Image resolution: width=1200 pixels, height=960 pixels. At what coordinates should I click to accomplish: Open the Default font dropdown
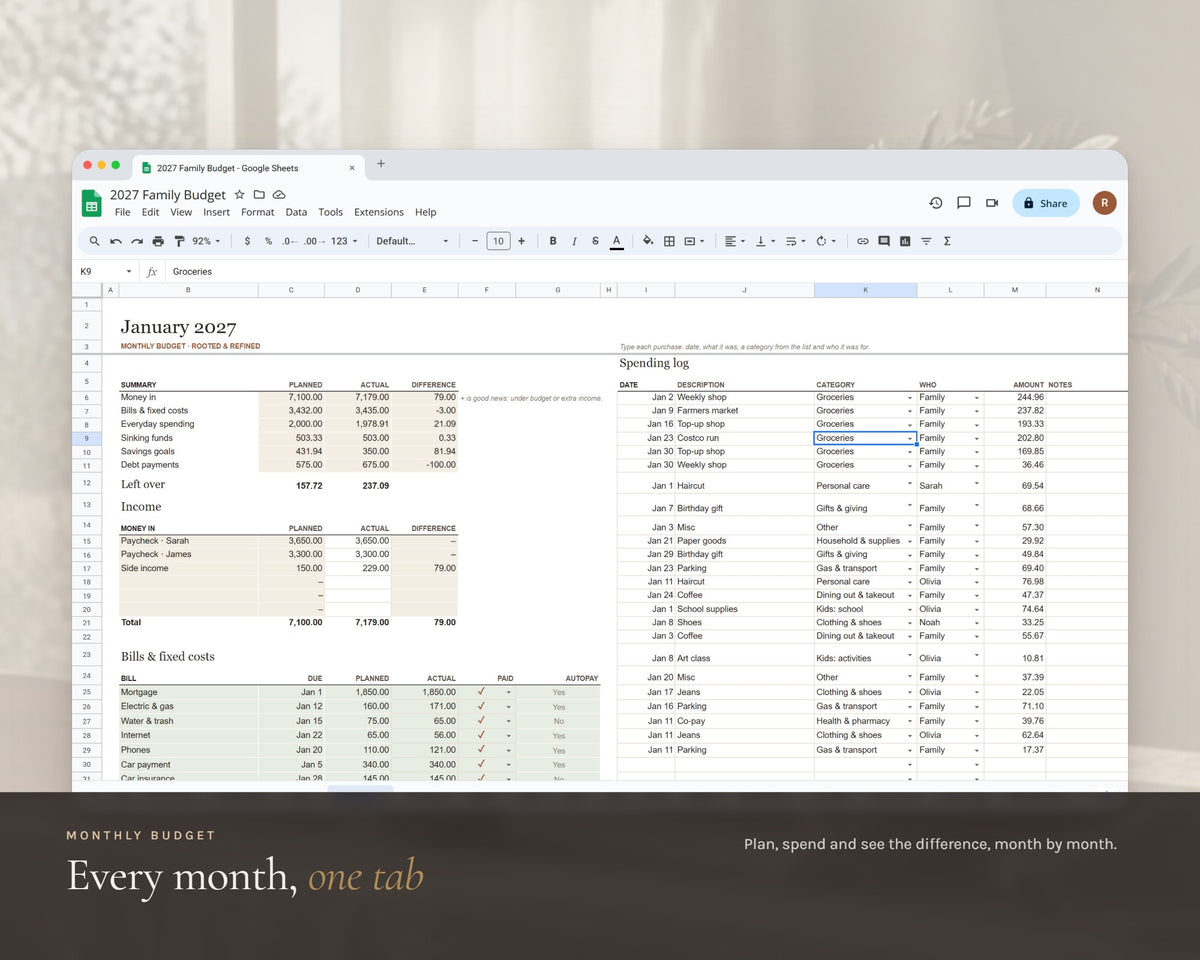click(412, 241)
